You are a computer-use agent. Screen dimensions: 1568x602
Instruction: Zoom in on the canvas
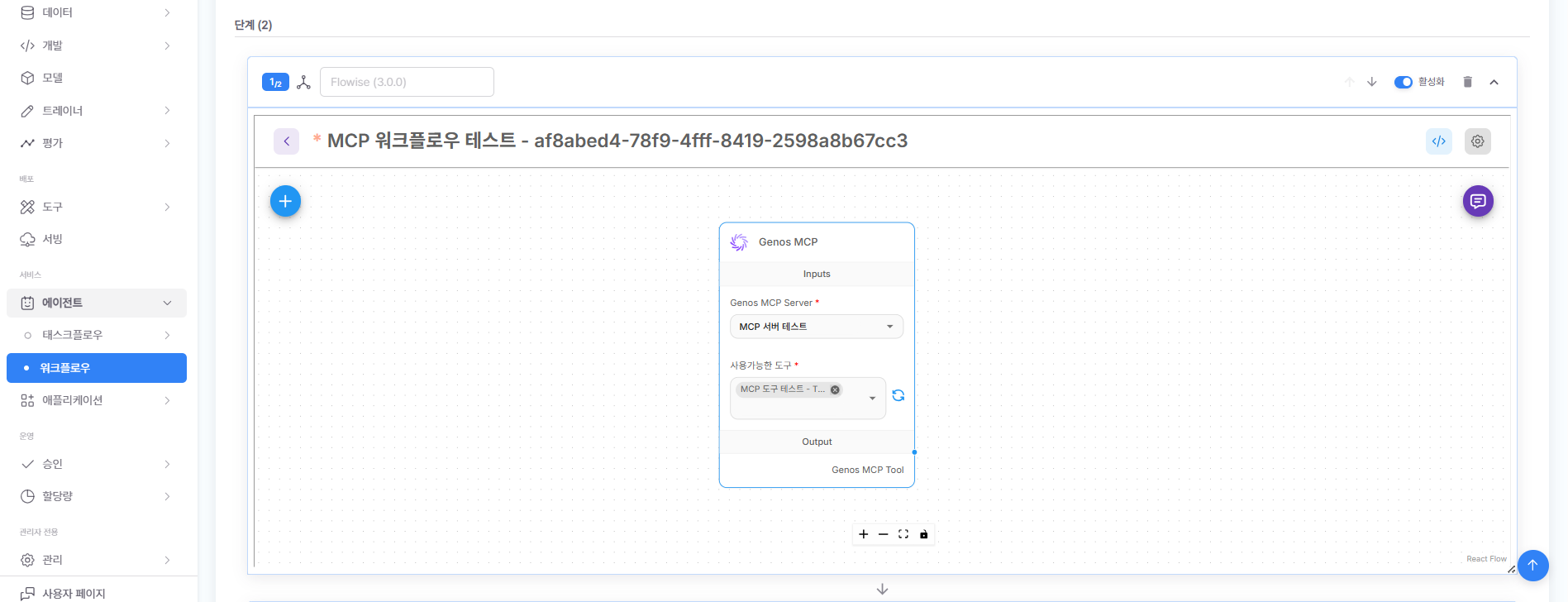(863, 534)
